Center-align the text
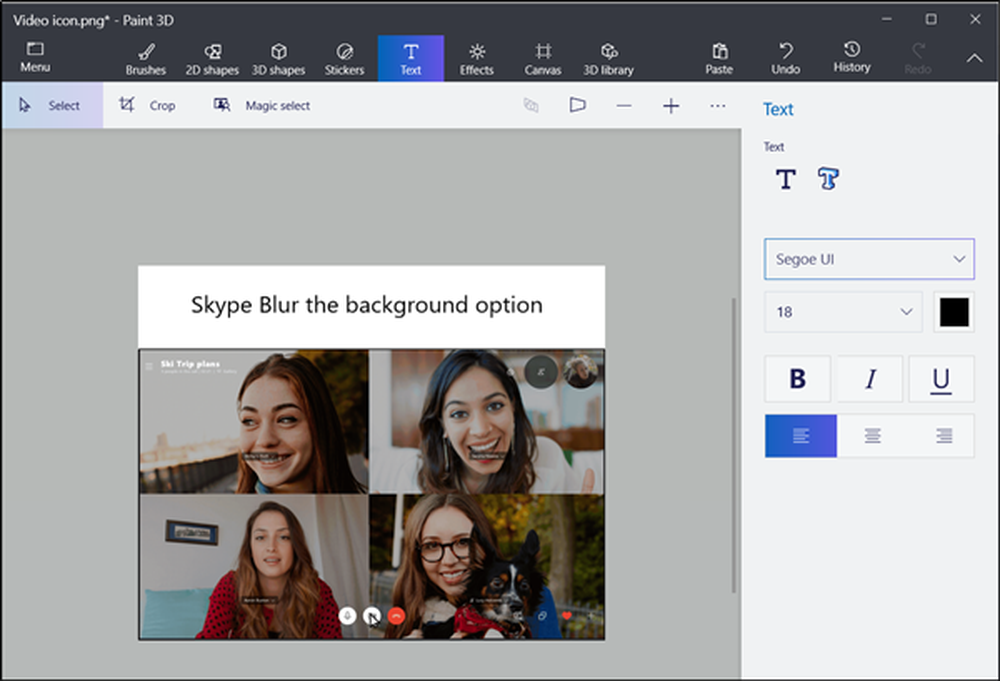The height and width of the screenshot is (681, 1000). pos(872,436)
